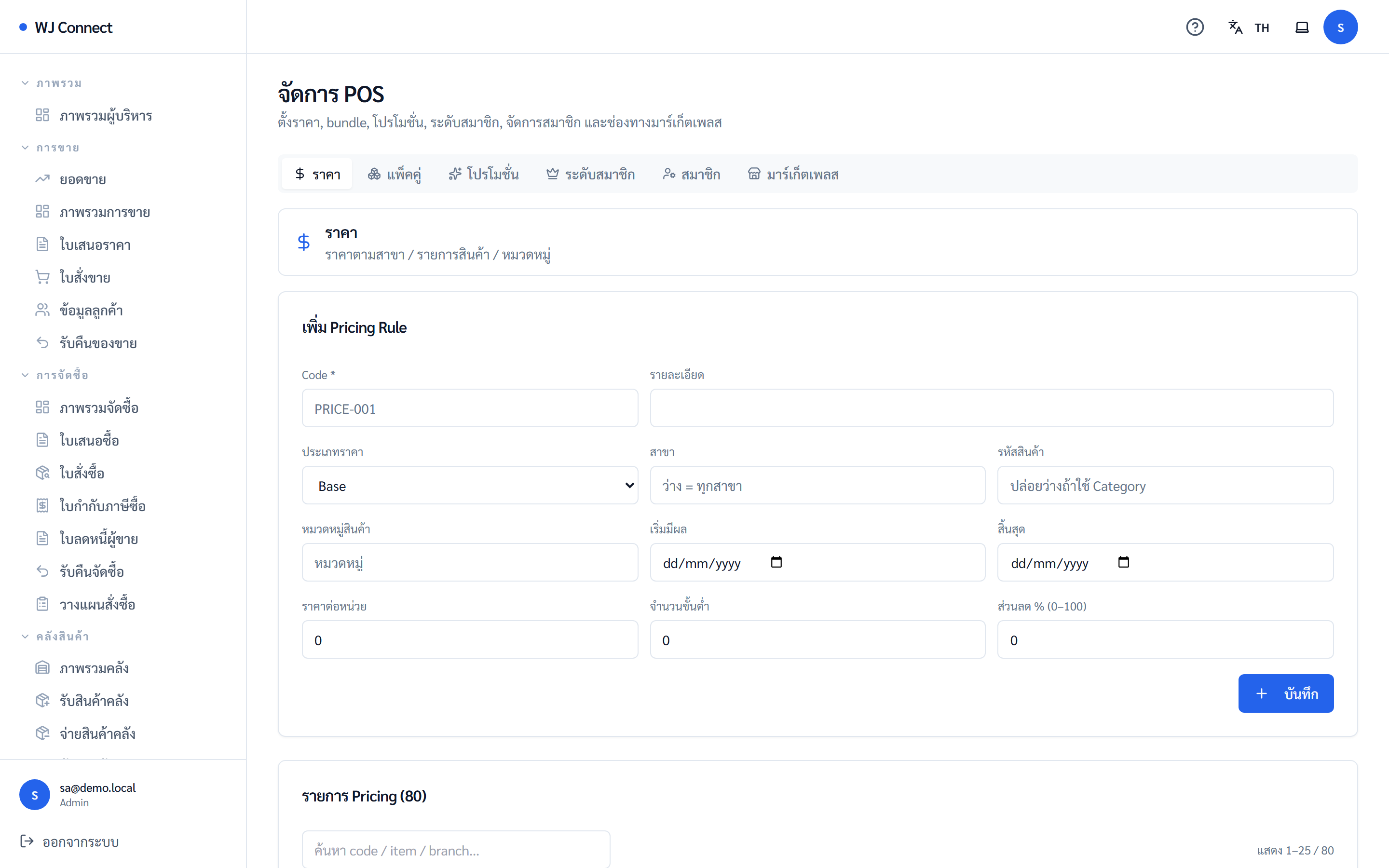
Task: Collapse the การขาย sidebar section
Action: (25, 148)
